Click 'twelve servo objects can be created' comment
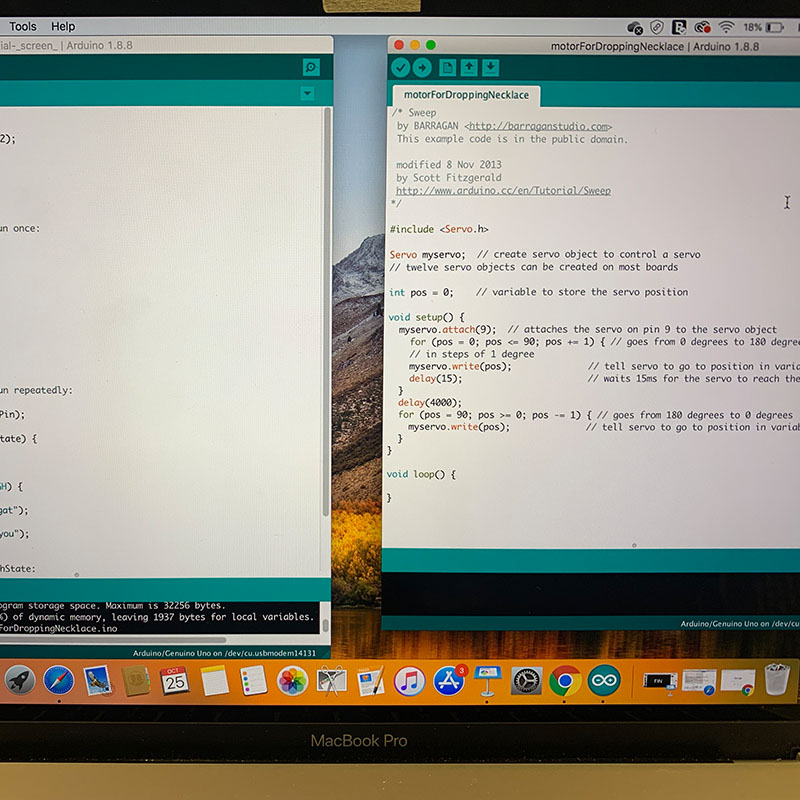The width and height of the screenshot is (800, 800). (534, 267)
